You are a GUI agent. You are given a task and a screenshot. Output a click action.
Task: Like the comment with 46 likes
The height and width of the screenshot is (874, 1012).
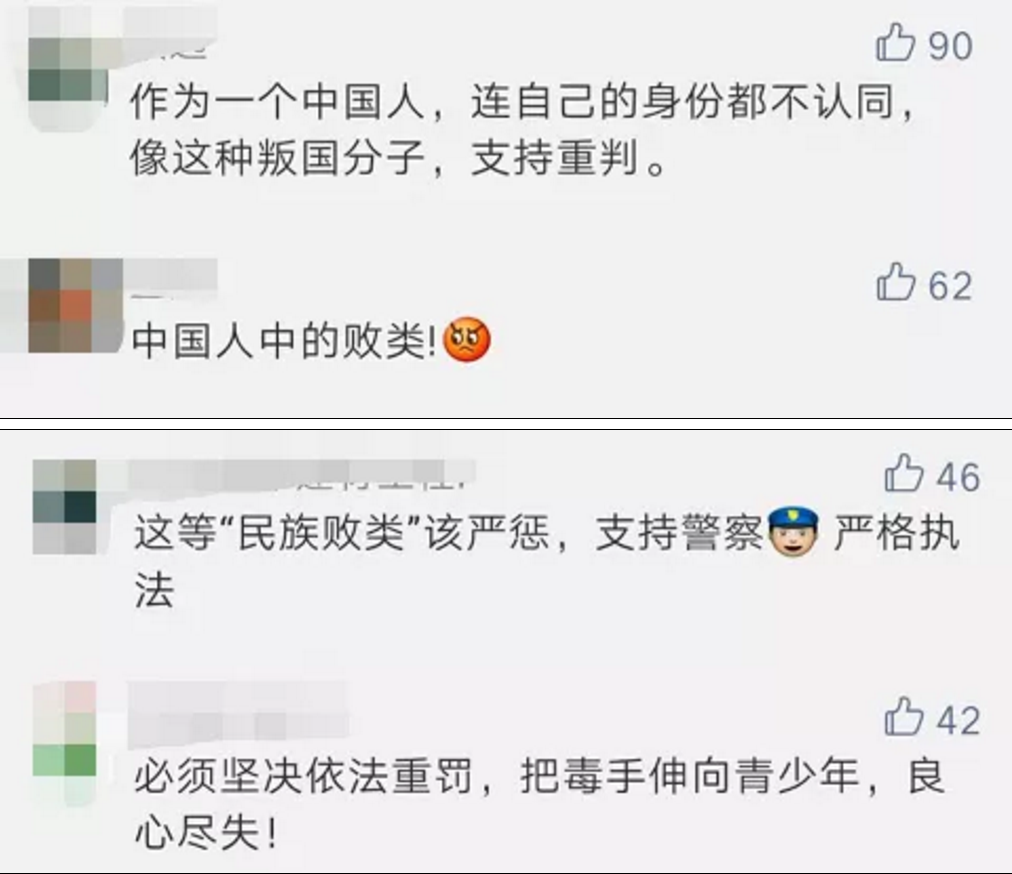tap(904, 473)
